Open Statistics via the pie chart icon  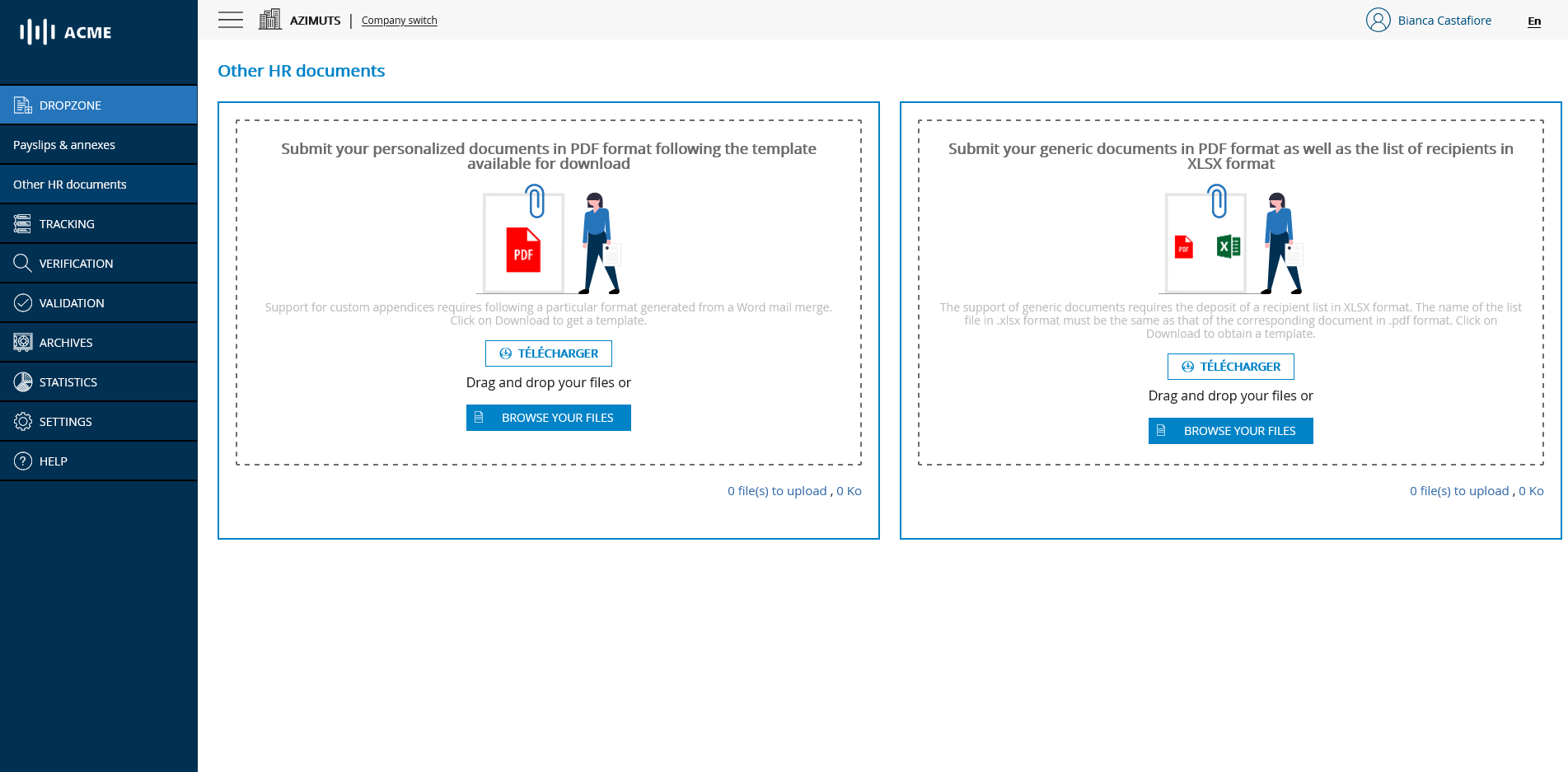coord(22,381)
